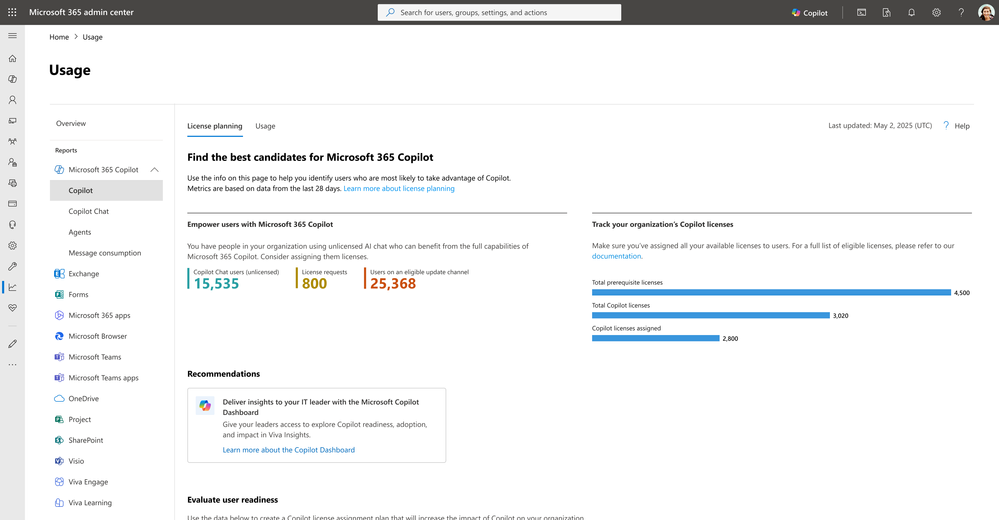The image size is (999, 520).
Task: Collapse the Microsoft 365 Copilot section
Action: [154, 170]
